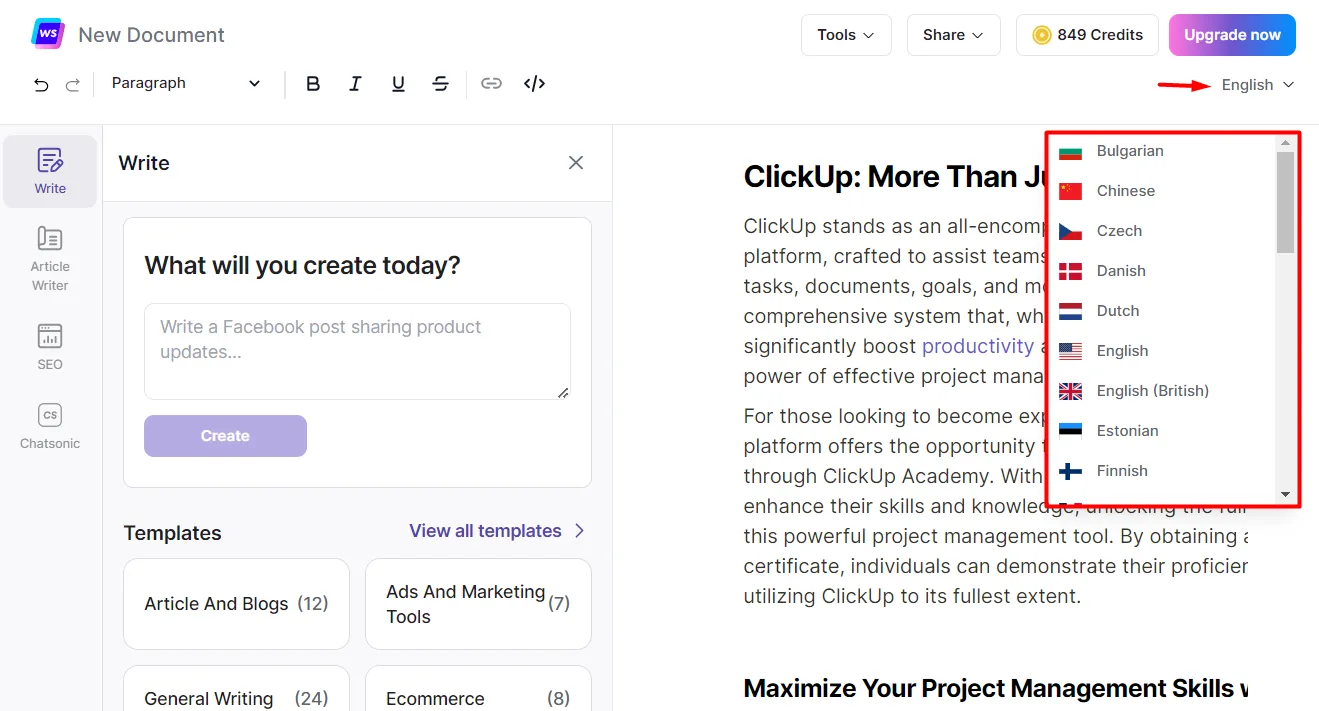Click the language list scrollbar thumb

click(1285, 202)
